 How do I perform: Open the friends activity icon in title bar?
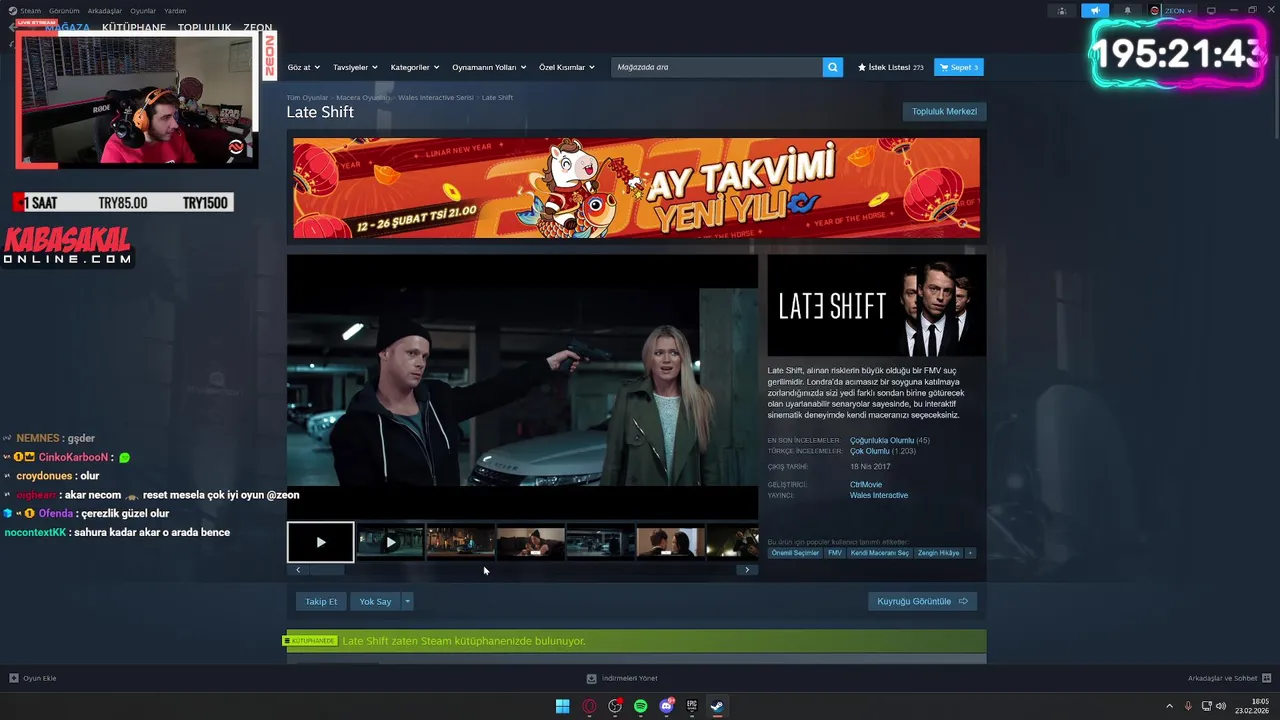pos(1062,11)
